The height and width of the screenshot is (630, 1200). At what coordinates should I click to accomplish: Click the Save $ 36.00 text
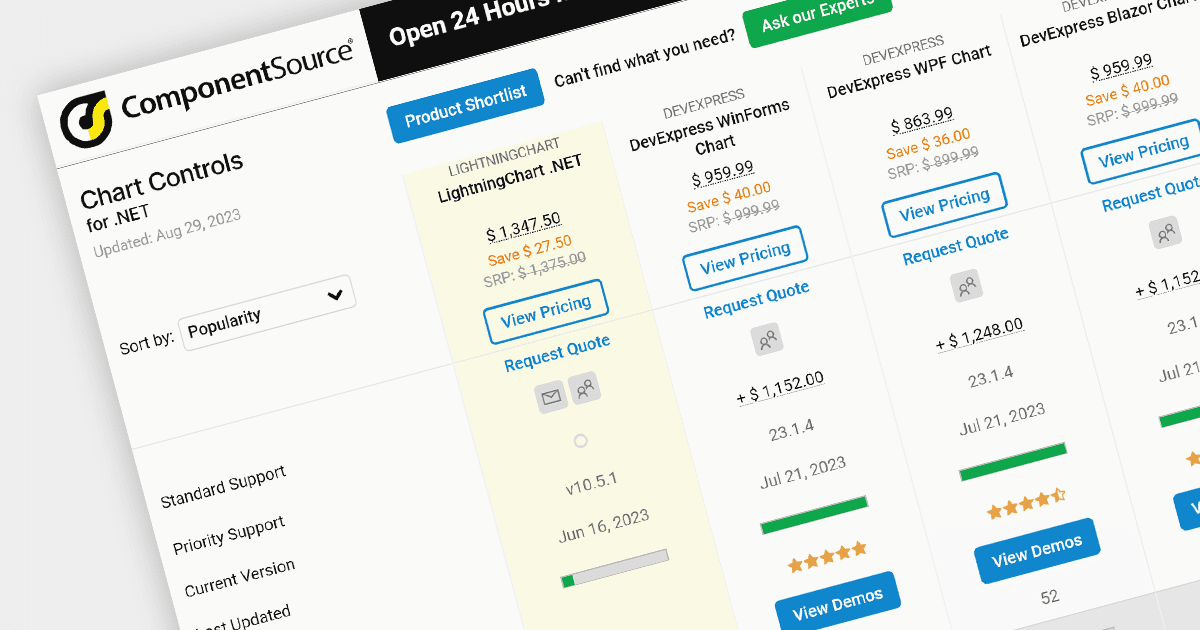click(928, 143)
